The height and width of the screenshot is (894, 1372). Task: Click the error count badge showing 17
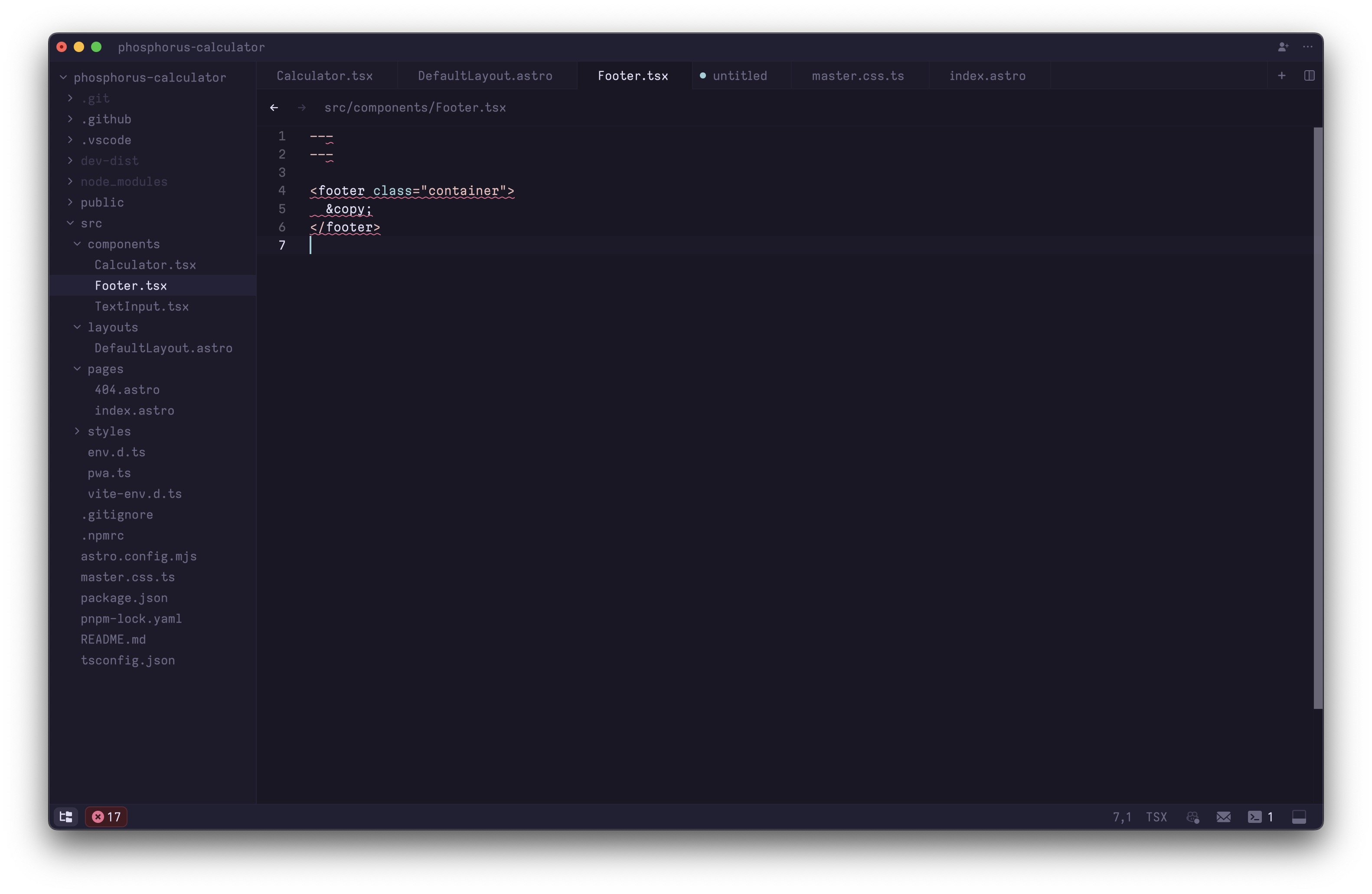105,817
